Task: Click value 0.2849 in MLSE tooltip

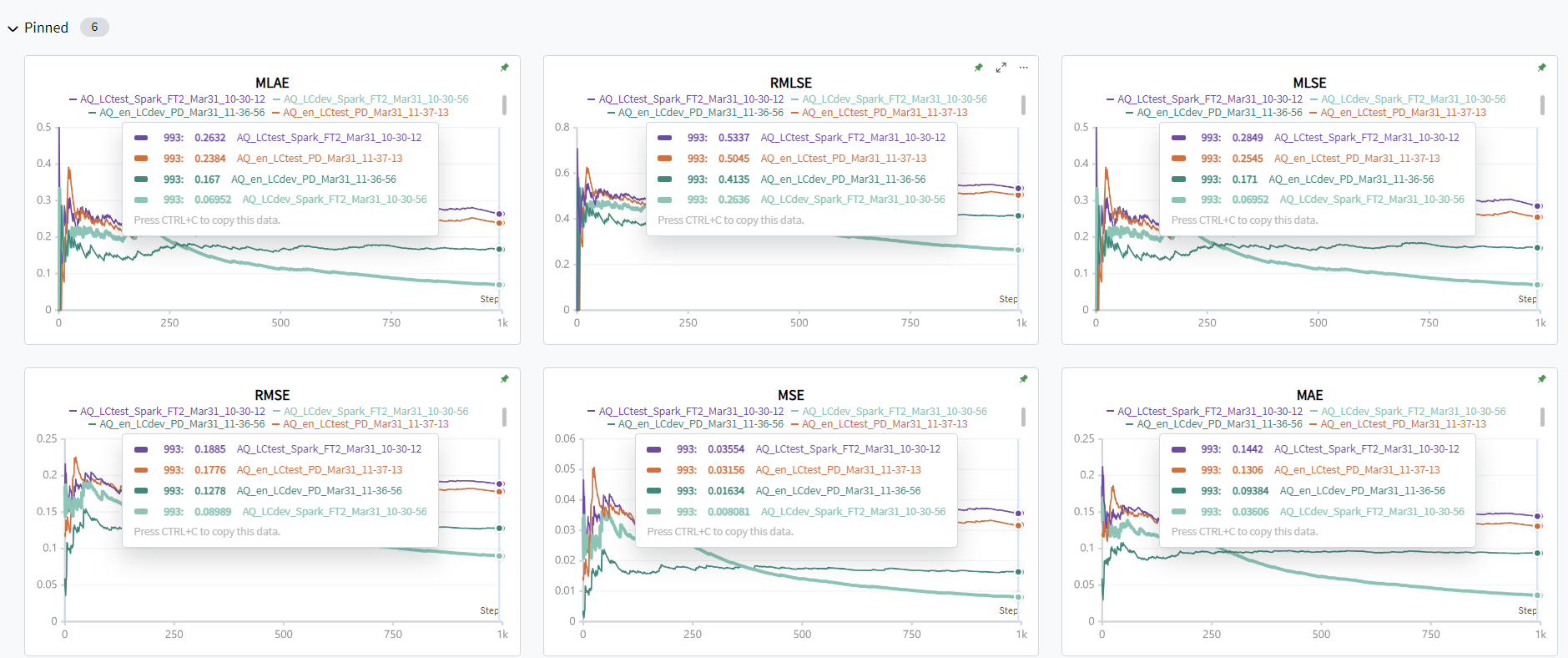Action: [1248, 138]
